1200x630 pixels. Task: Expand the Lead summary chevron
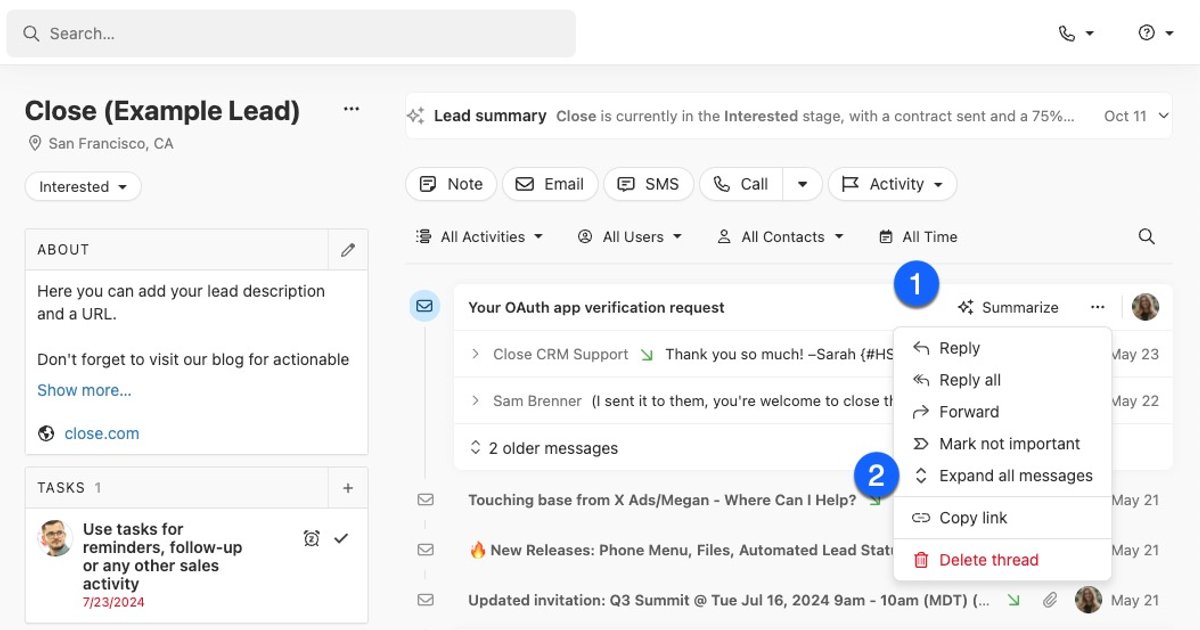point(1162,116)
